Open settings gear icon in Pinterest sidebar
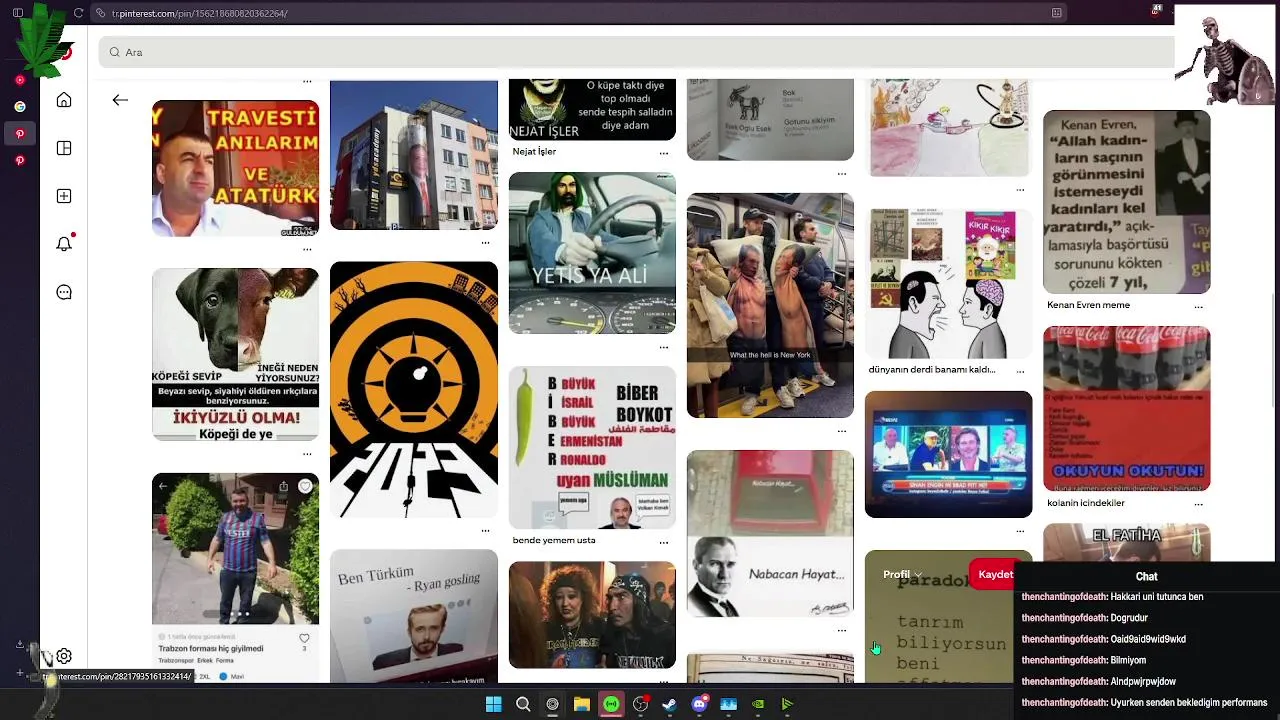This screenshot has width=1280, height=720. click(64, 656)
